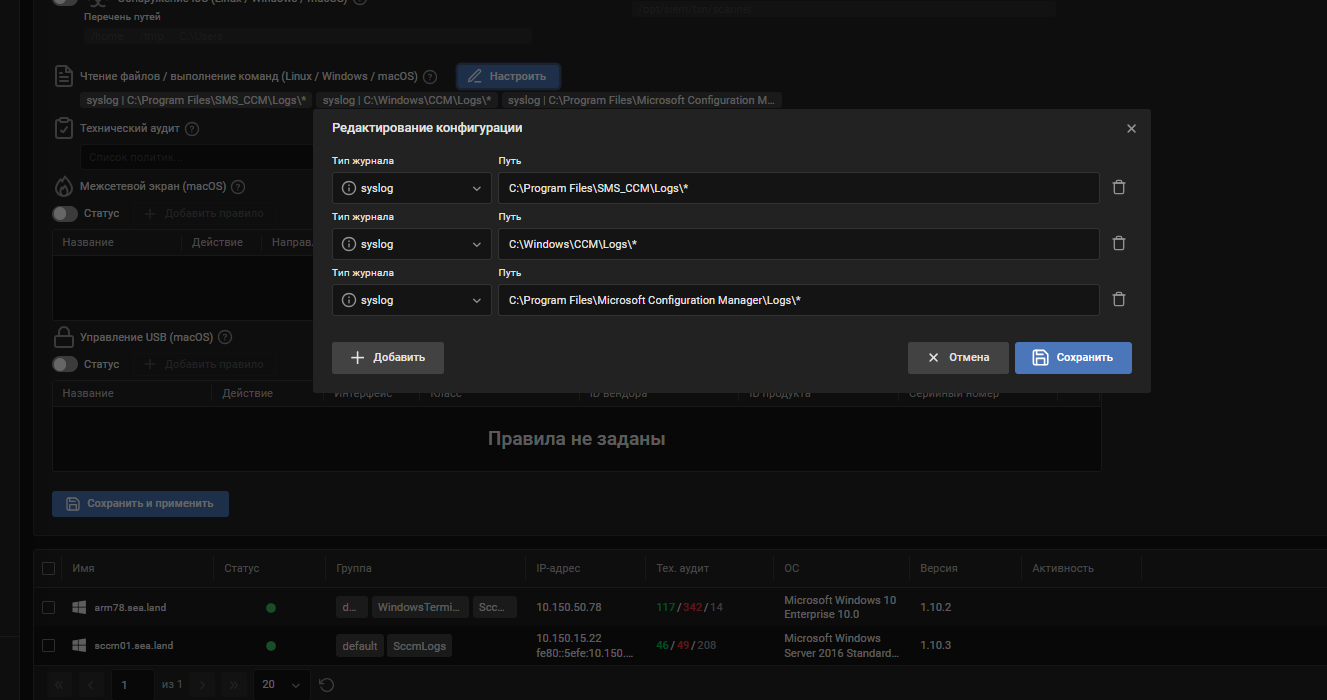Edit the C:\Windows\CCM\Logs\* path field
The image size is (1327, 700).
tap(799, 244)
